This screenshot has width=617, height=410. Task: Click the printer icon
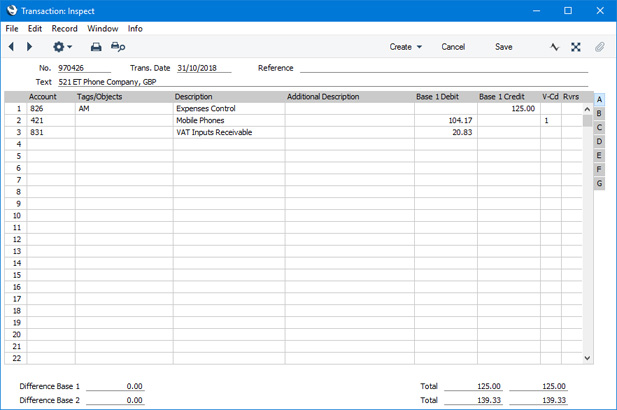(x=96, y=47)
